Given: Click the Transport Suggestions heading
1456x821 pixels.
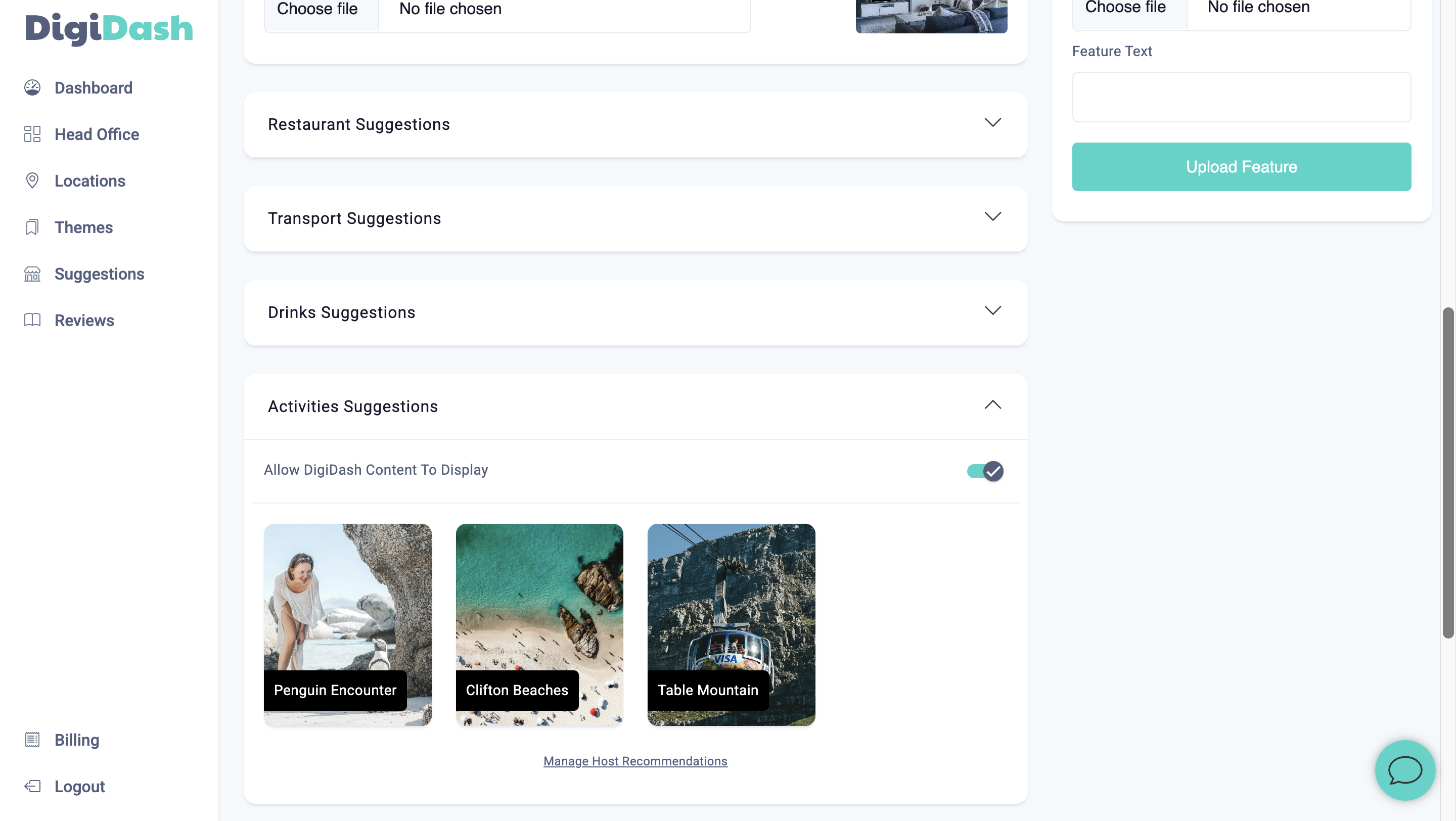Looking at the screenshot, I should (354, 218).
